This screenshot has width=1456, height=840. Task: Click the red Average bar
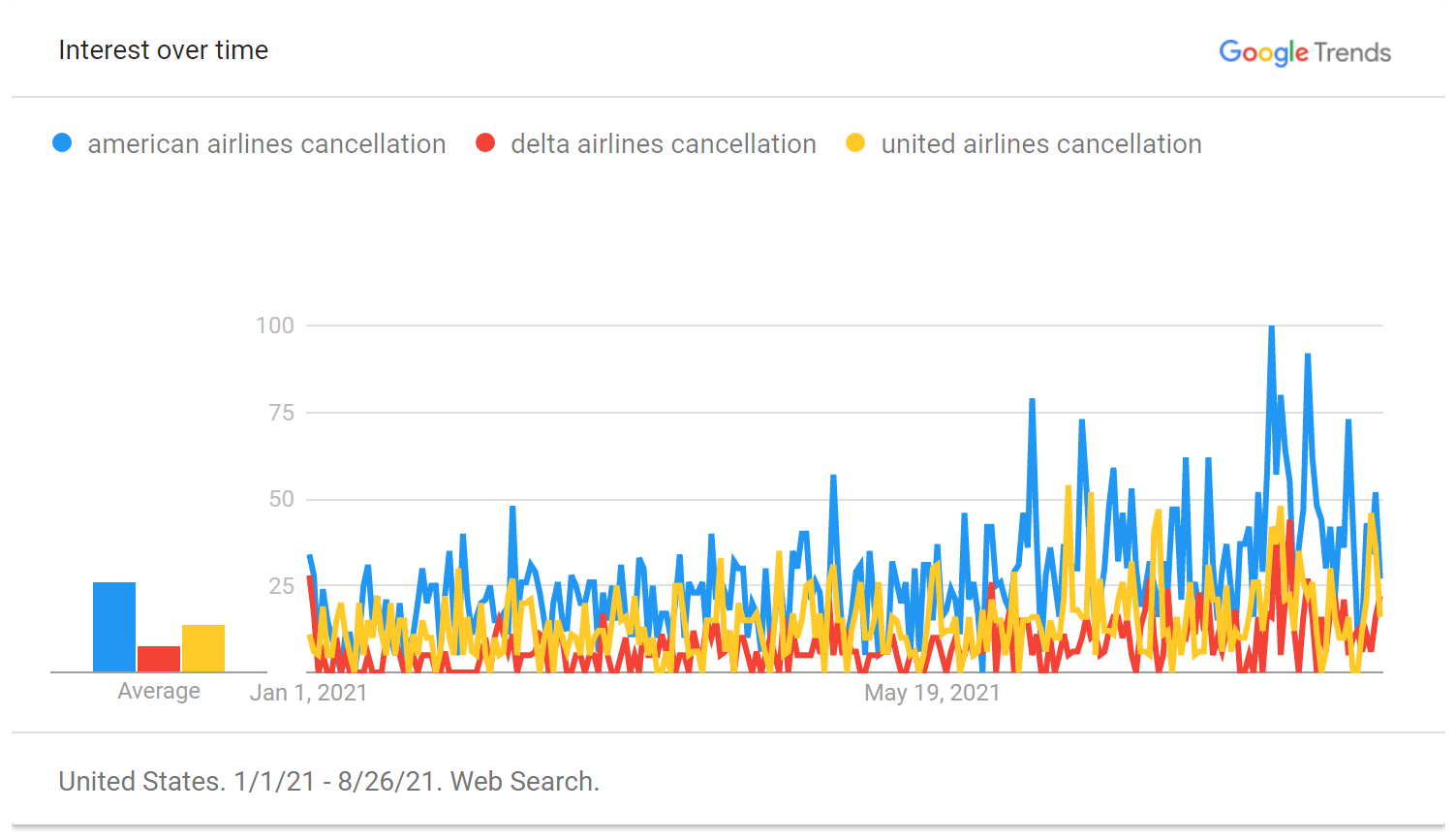coord(159,659)
